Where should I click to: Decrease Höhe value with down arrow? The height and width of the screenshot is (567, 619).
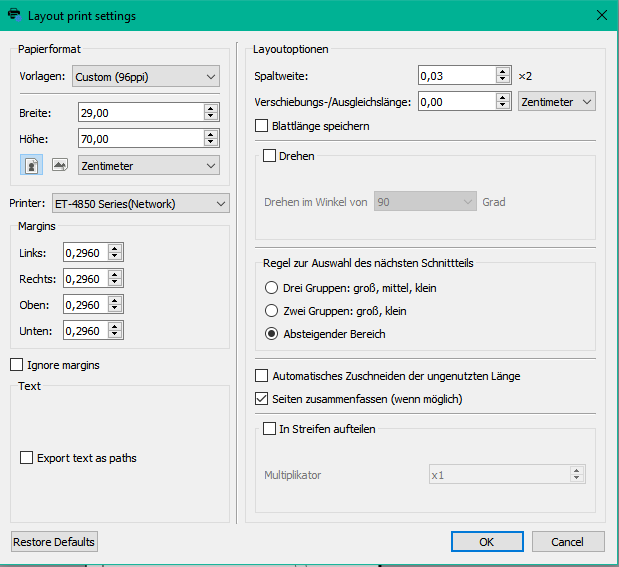(x=211, y=142)
